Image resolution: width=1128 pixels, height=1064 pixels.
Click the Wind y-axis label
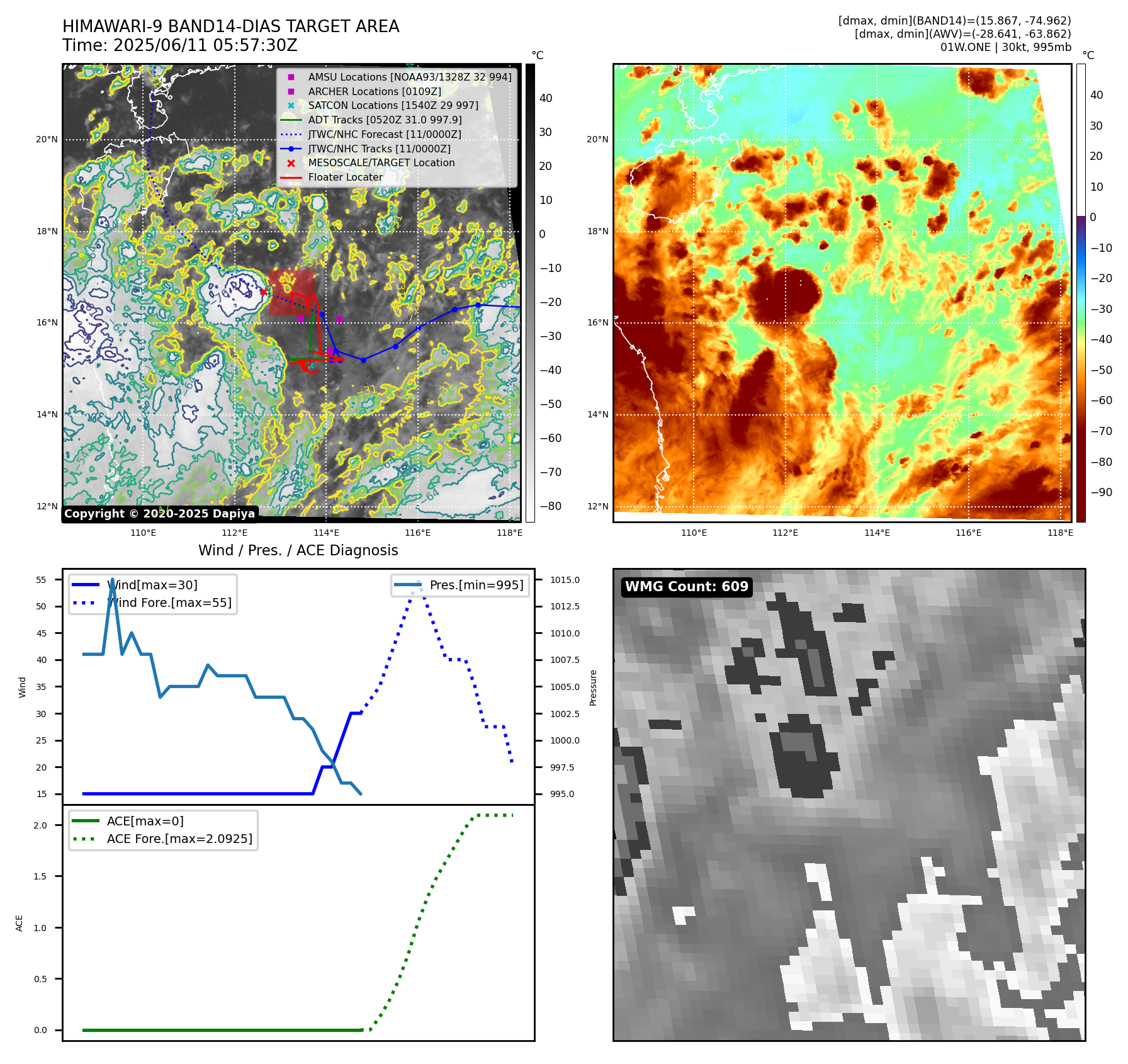pos(22,687)
